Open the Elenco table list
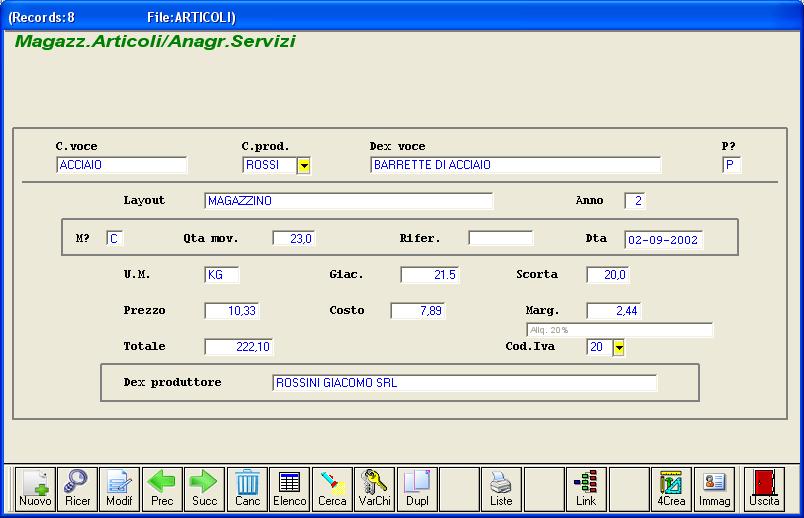The image size is (804, 518). [290, 489]
